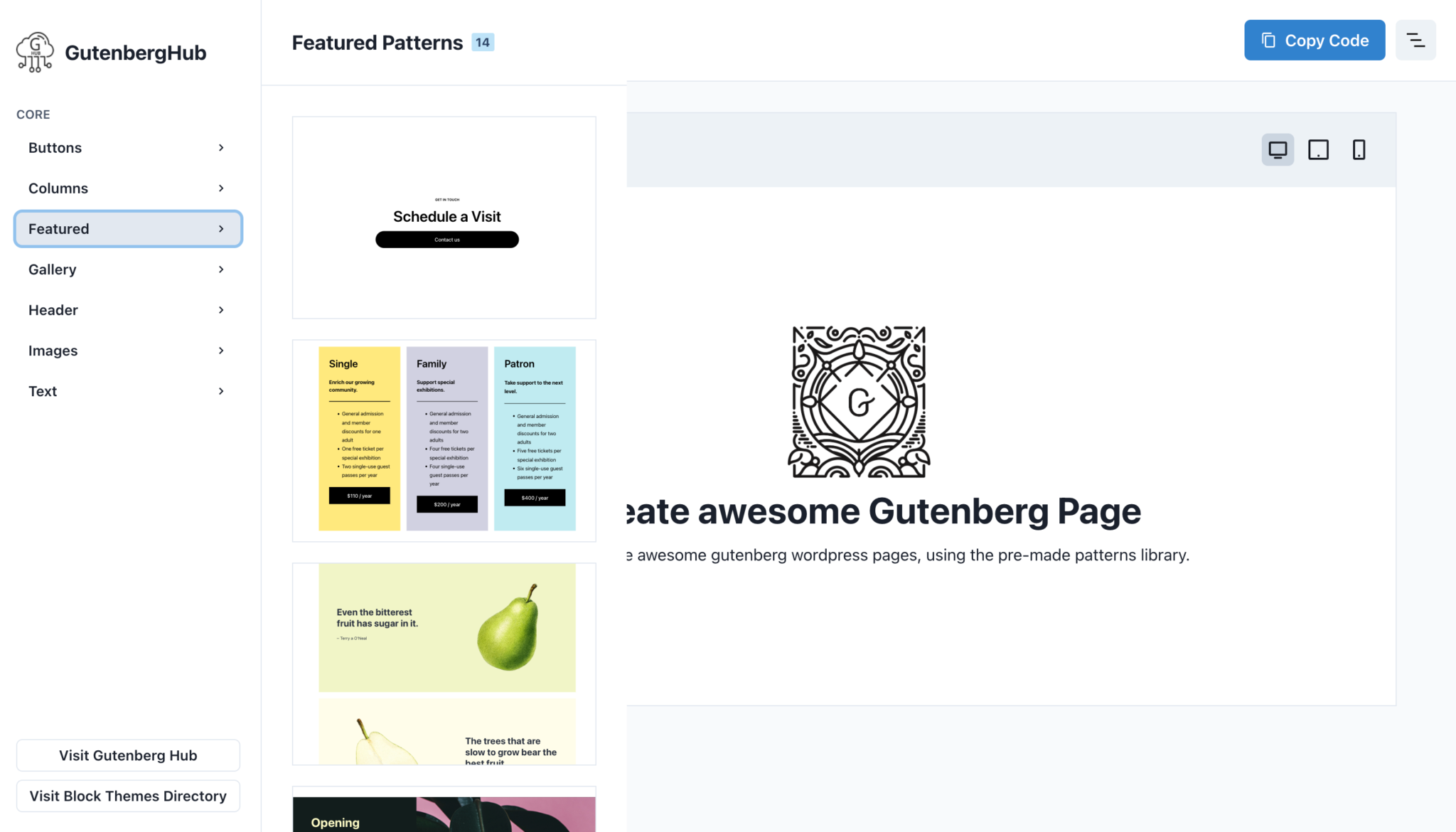The width and height of the screenshot is (1456, 832).
Task: Open the Buttons patterns category
Action: pyautogui.click(x=128, y=148)
